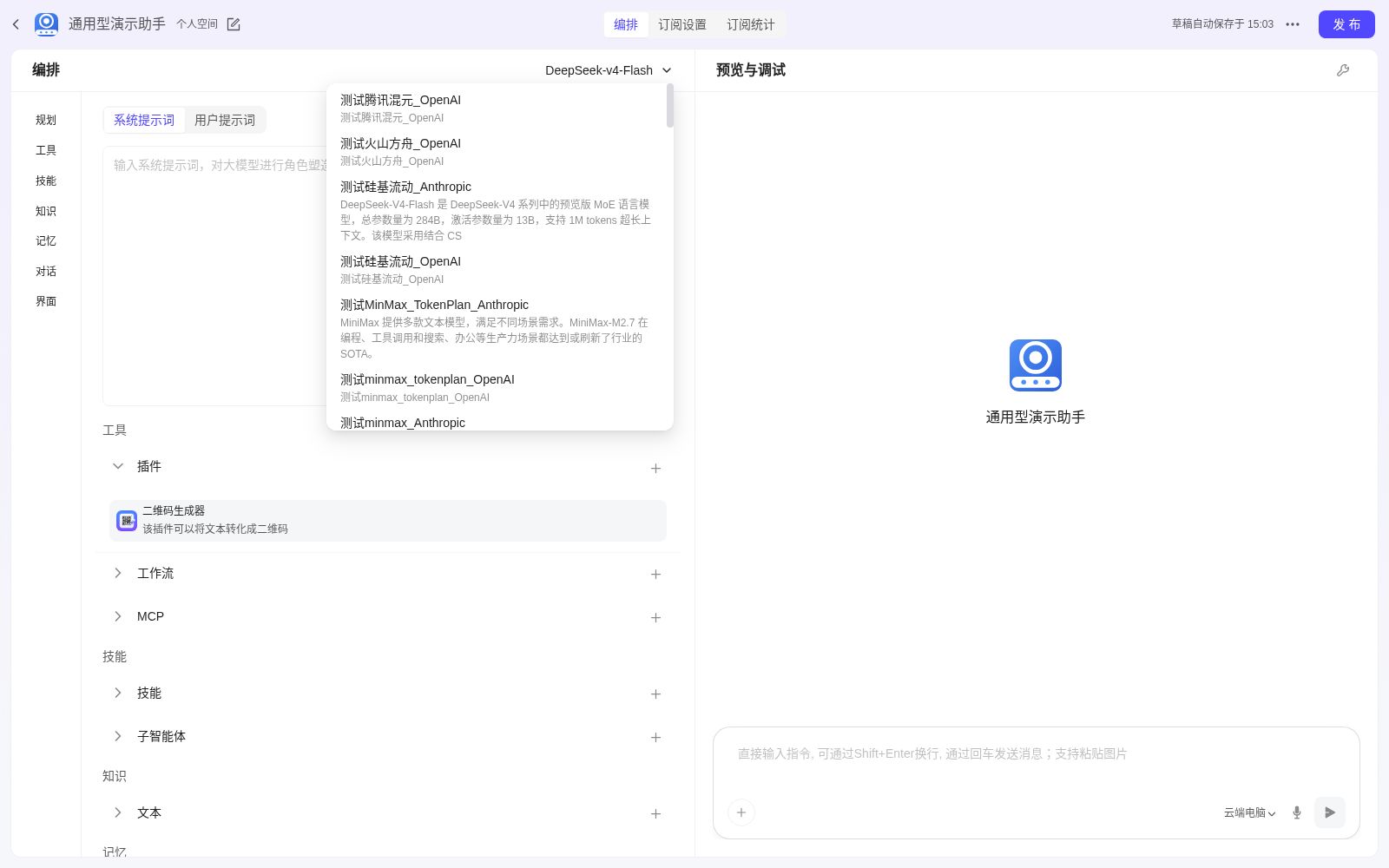Focus the chat message input box
Viewport: 1389px width, 868px height.
pos(1036,754)
